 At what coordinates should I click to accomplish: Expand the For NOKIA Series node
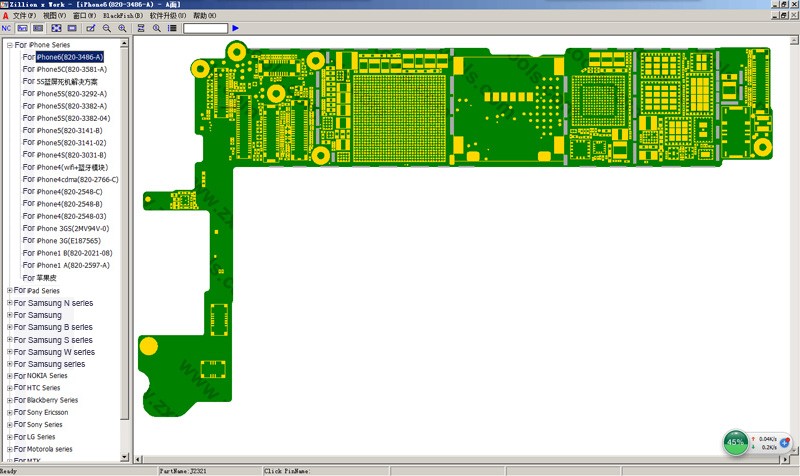pyautogui.click(x=9, y=376)
